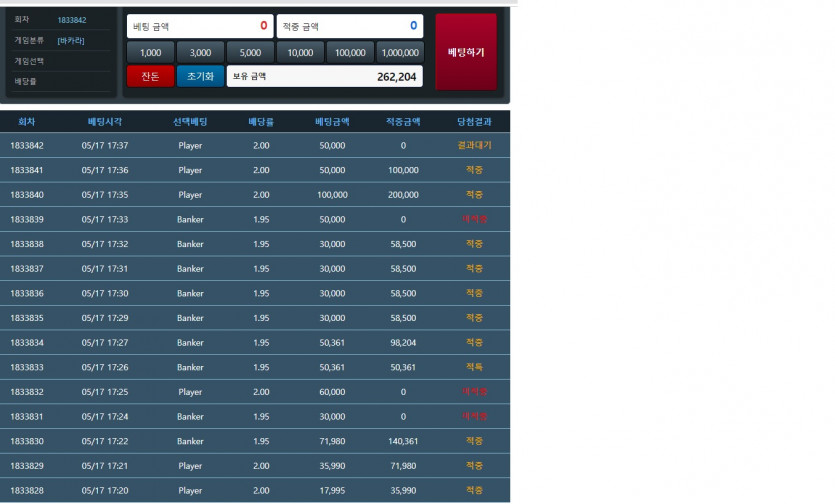This screenshot has height=504, width=835.
Task: Select round 1833830 in the history table
Action: (x=255, y=441)
